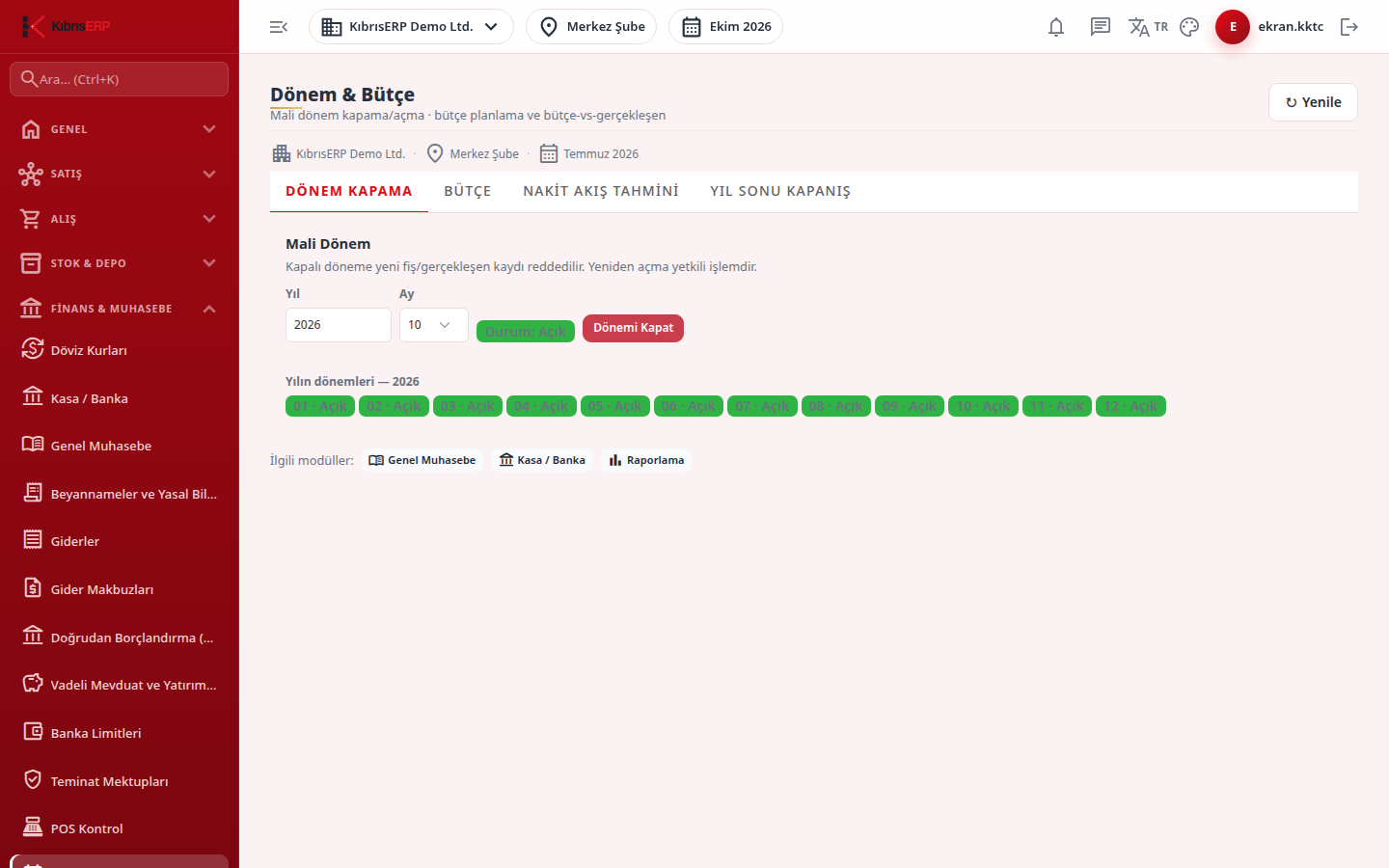Open Beyannameler ve Yasal Bildirimler
The height and width of the screenshot is (868, 1389).
(x=120, y=494)
